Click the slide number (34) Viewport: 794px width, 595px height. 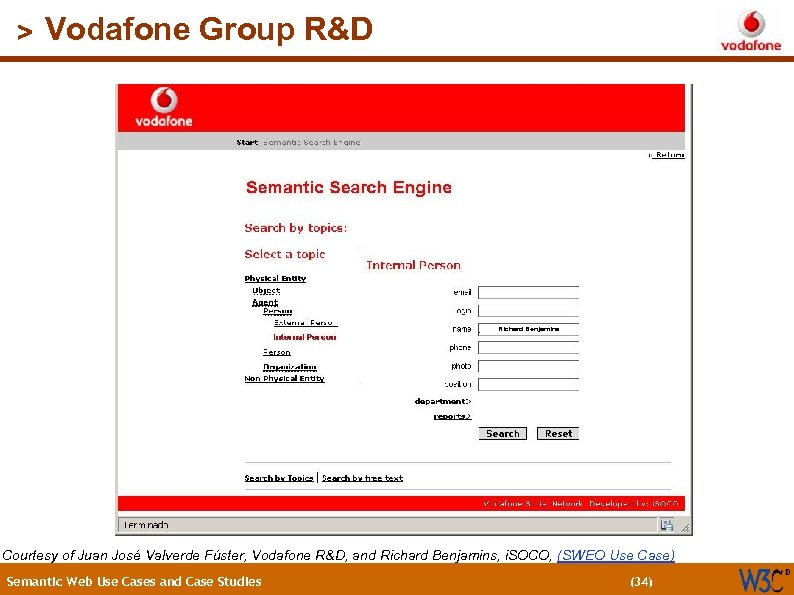pyautogui.click(x=641, y=581)
